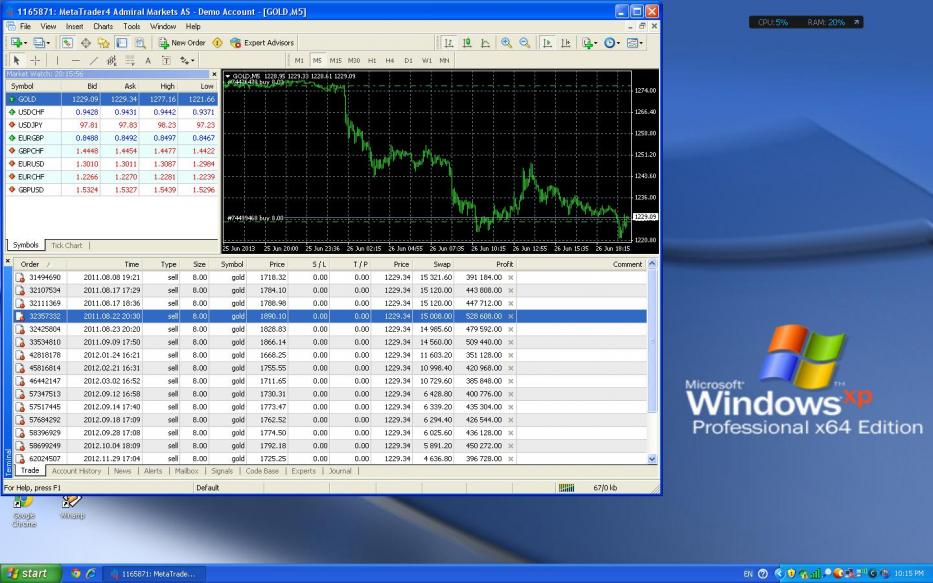Open Chrome from the quick launch bar
The image size is (933, 583).
click(x=76, y=573)
